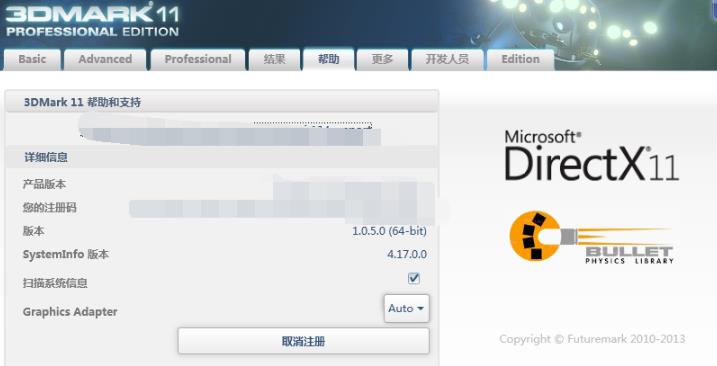Open the Edition tab
717x366 pixels.
[520, 59]
